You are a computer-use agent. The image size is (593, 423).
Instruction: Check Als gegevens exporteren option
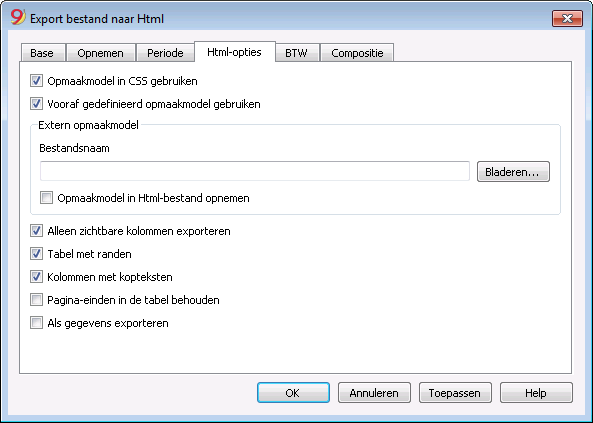36,323
